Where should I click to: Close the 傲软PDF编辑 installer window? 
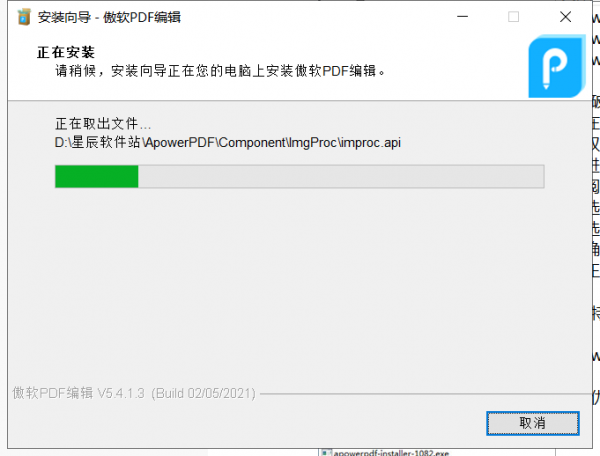pos(565,17)
